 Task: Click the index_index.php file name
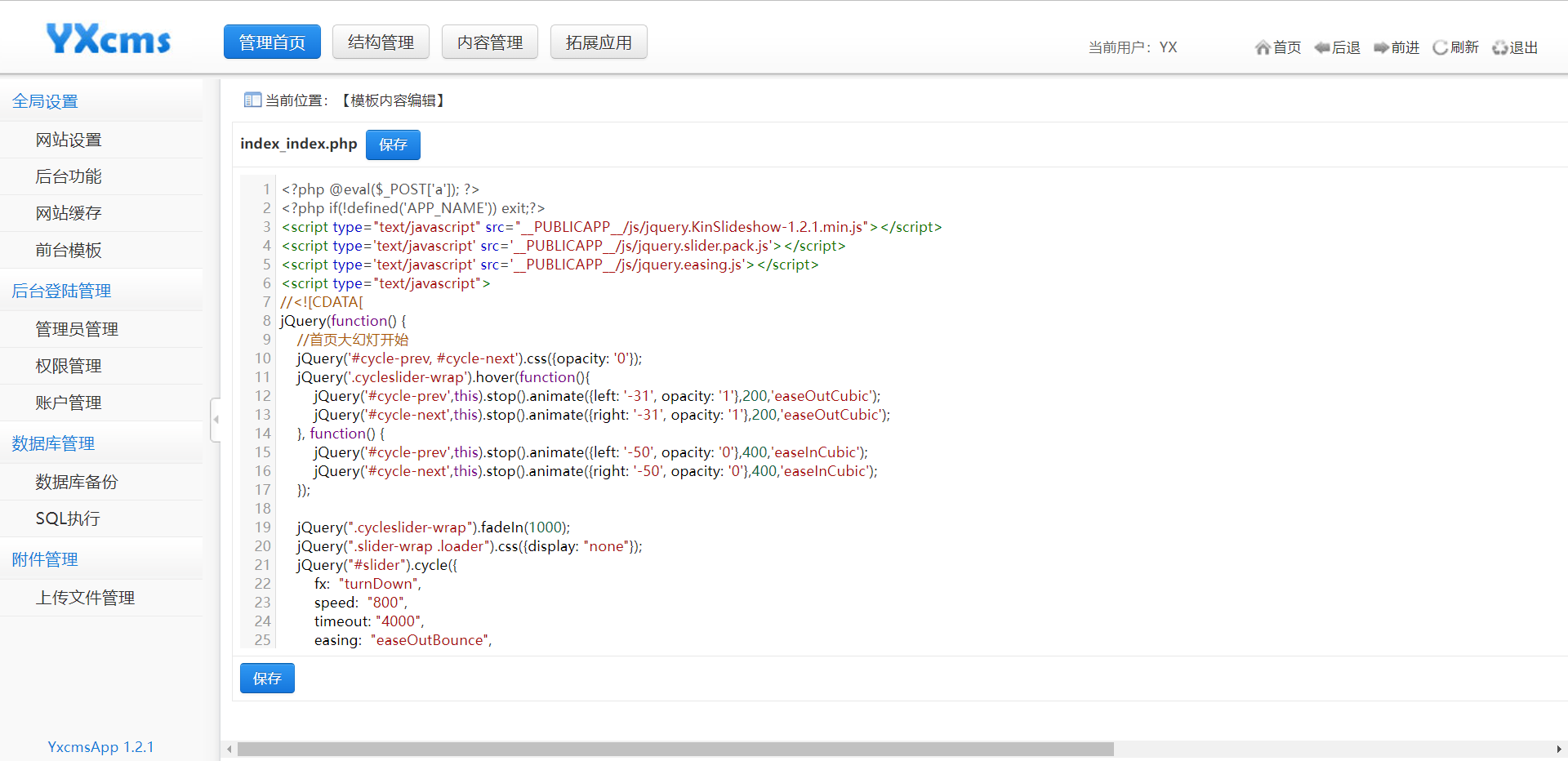point(299,144)
